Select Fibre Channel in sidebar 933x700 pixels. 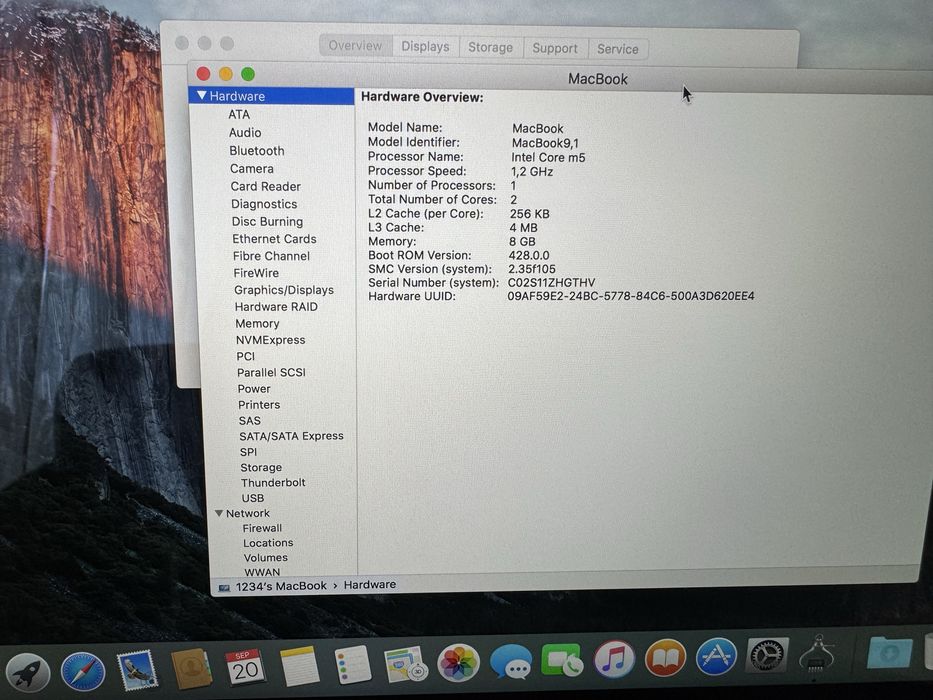click(x=271, y=256)
